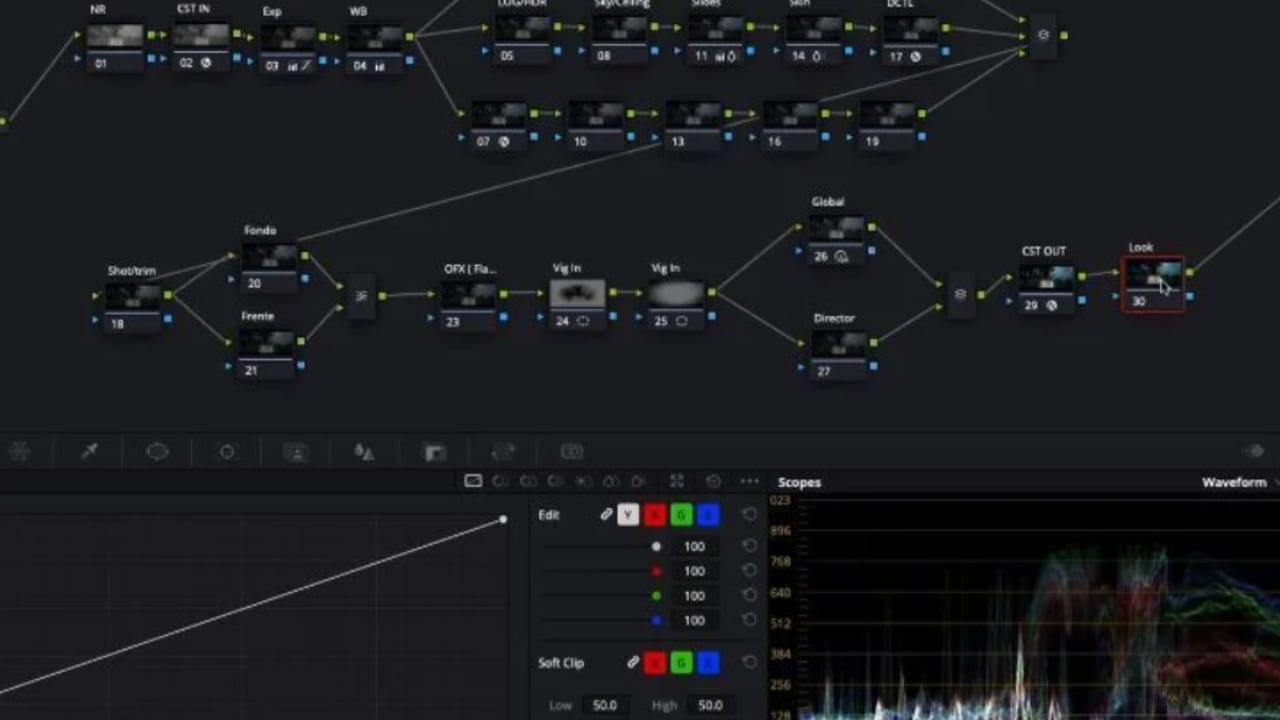Open the 3D stereo palette
1280x720 pixels.
point(572,452)
